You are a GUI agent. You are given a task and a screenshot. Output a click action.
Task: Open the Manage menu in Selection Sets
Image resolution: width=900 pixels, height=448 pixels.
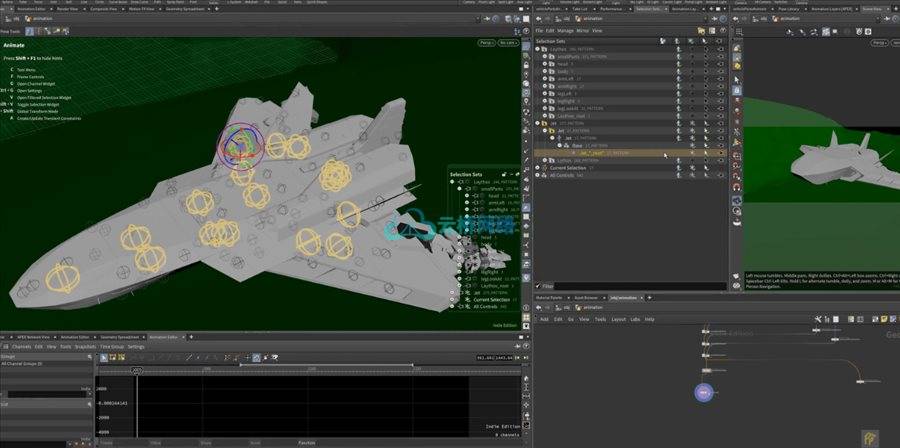point(565,30)
